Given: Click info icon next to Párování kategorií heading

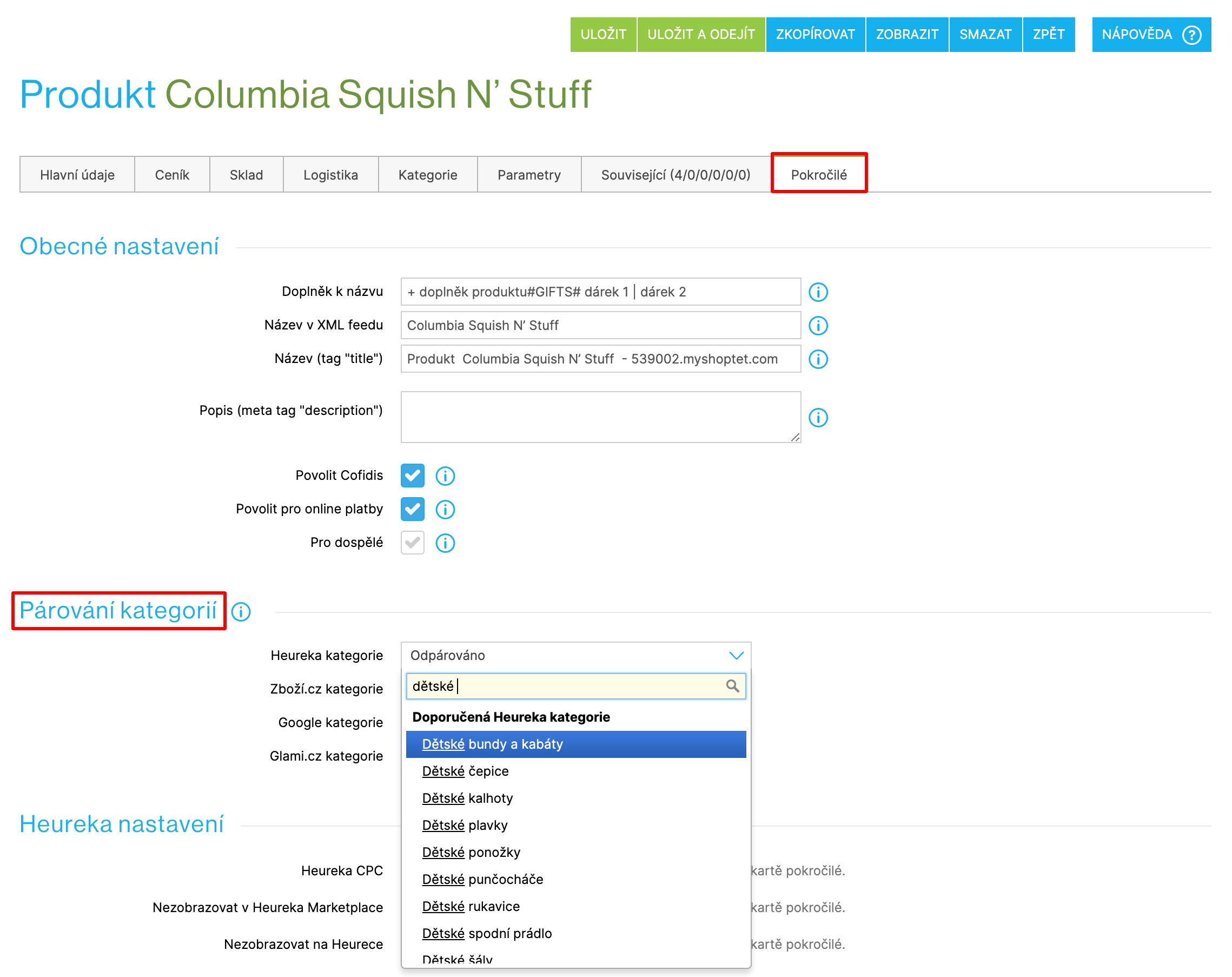Looking at the screenshot, I should click(241, 611).
